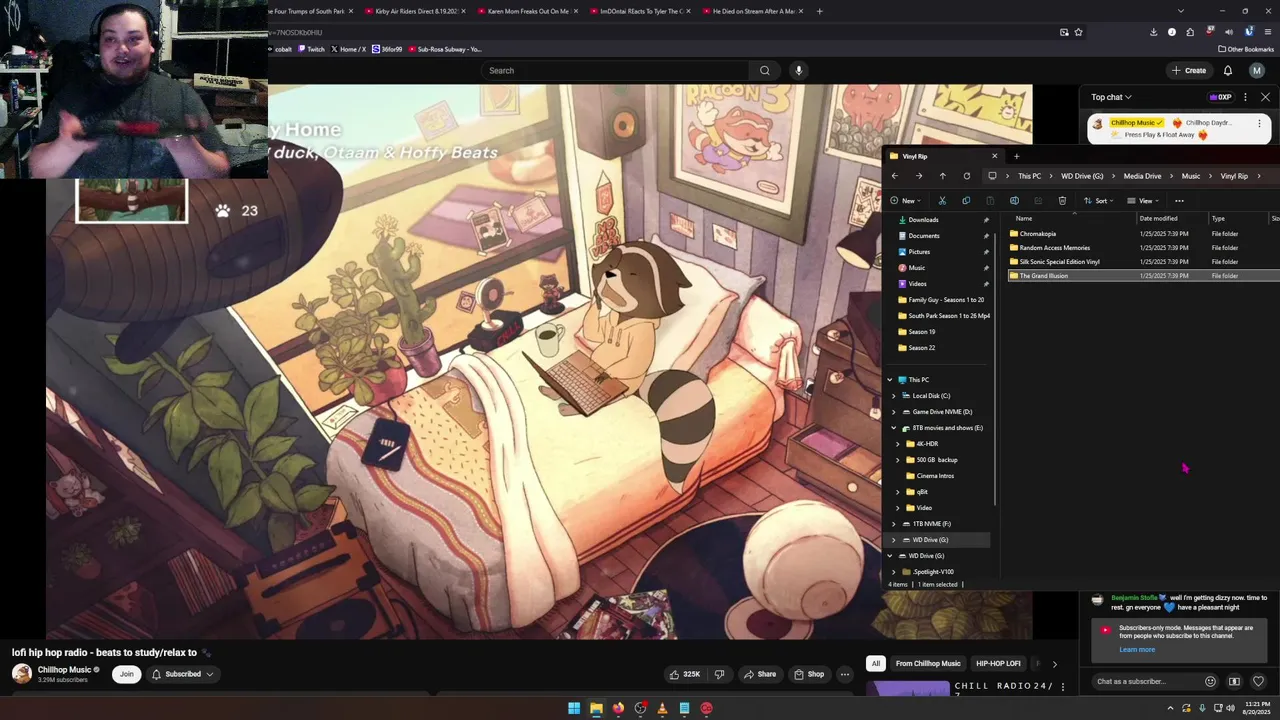Click the Copy icon in File Explorer toolbar
Viewport: 1280px width, 720px height.
pos(966,200)
